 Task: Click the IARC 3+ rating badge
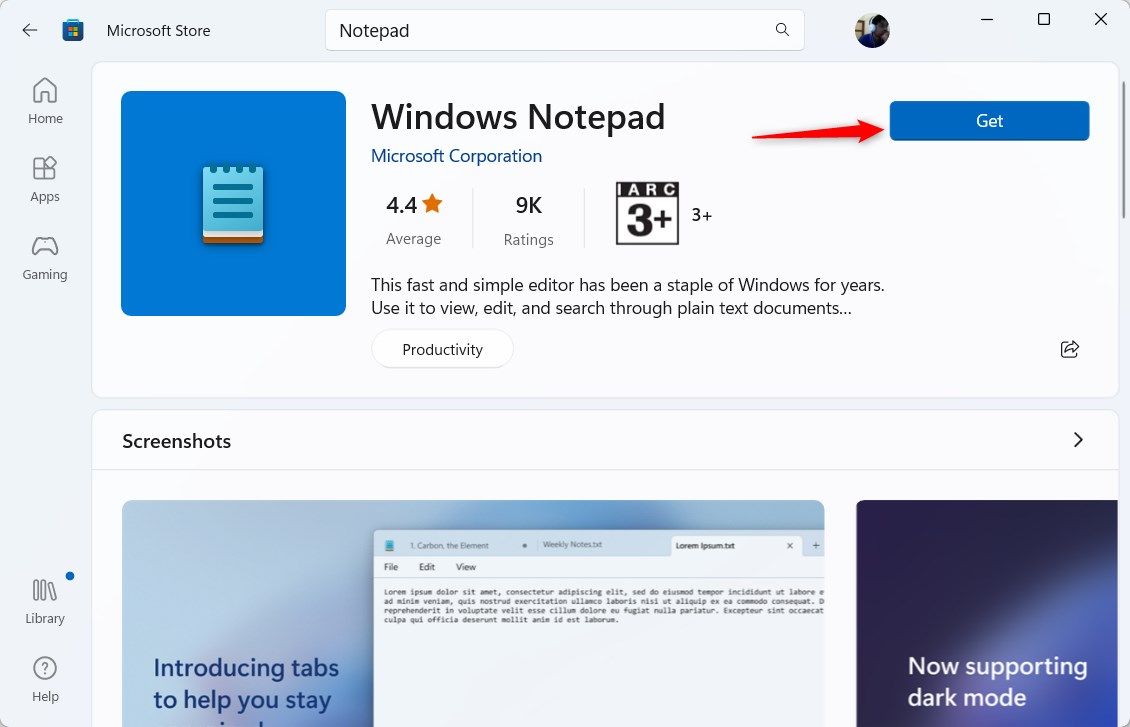(647, 213)
